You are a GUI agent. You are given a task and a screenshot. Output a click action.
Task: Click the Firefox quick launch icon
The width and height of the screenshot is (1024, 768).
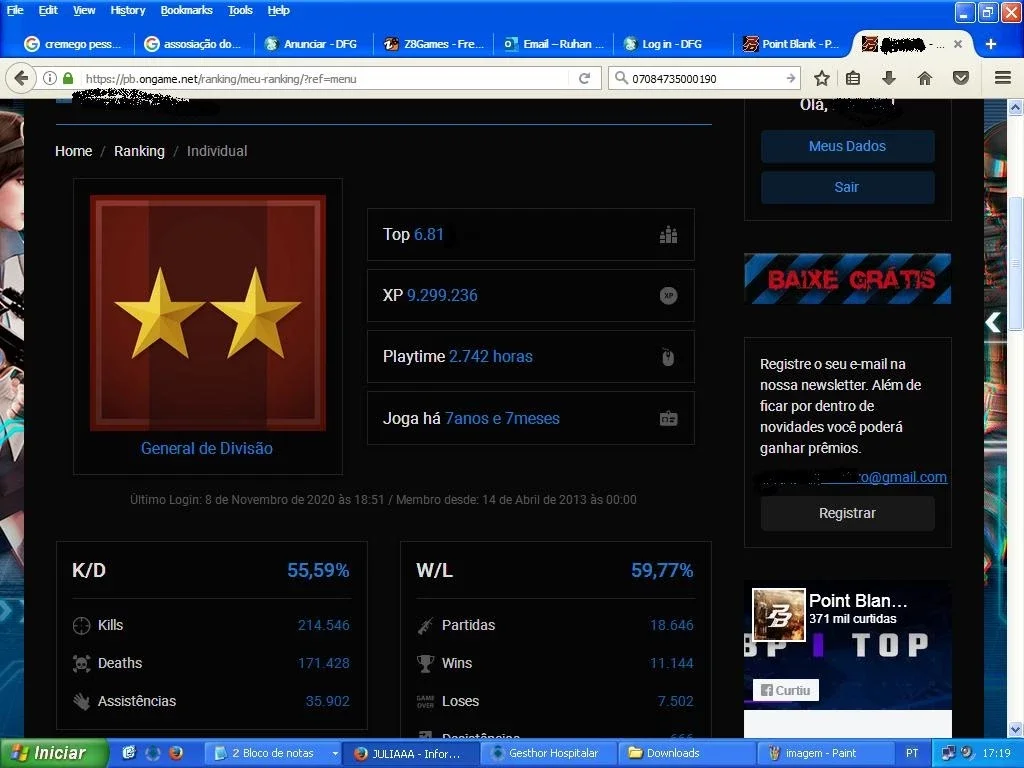pyautogui.click(x=176, y=753)
